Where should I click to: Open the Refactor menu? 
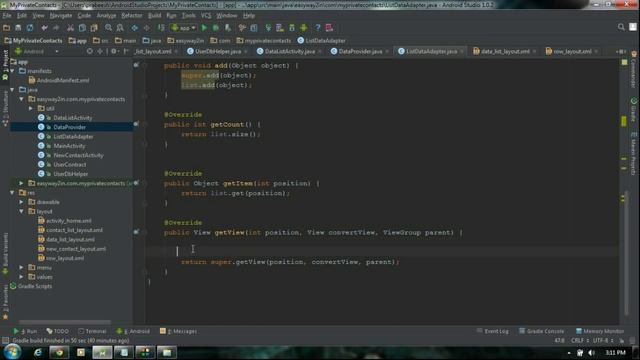131,16
